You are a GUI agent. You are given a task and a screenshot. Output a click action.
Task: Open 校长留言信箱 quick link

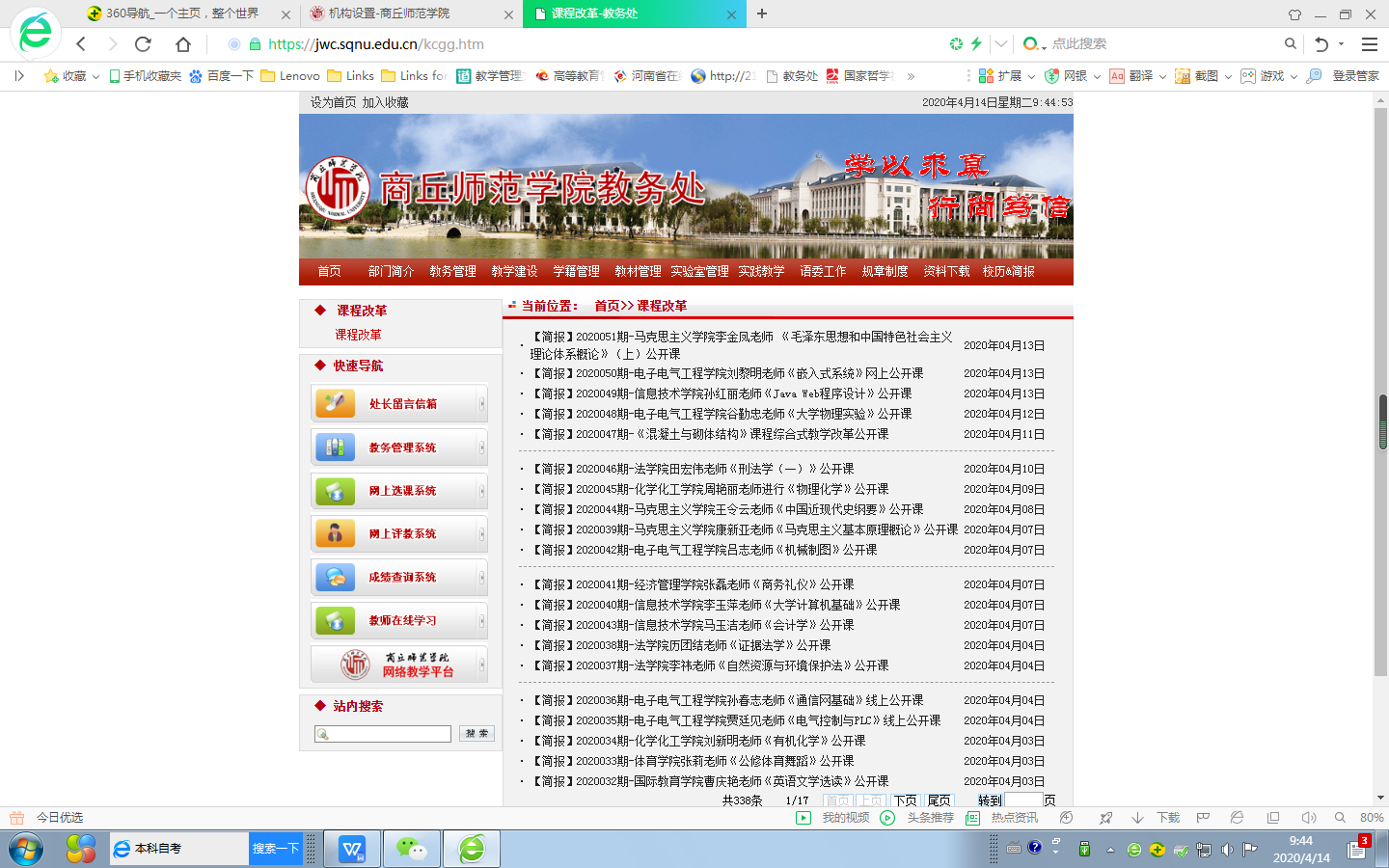(x=398, y=403)
